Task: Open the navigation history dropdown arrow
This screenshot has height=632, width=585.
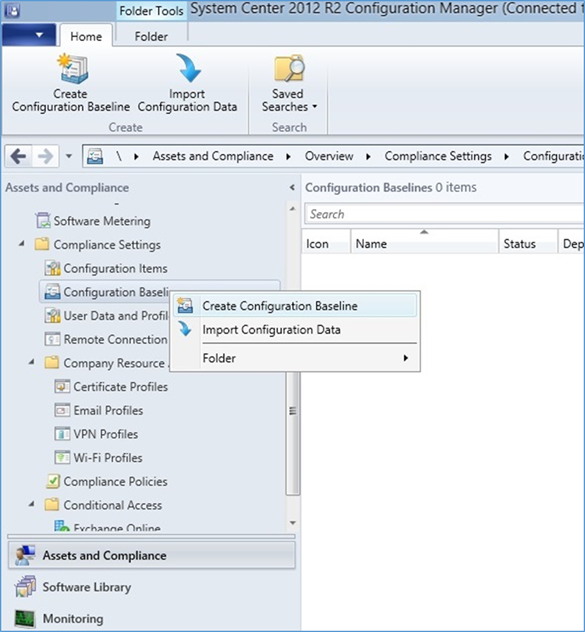Action: (69, 156)
